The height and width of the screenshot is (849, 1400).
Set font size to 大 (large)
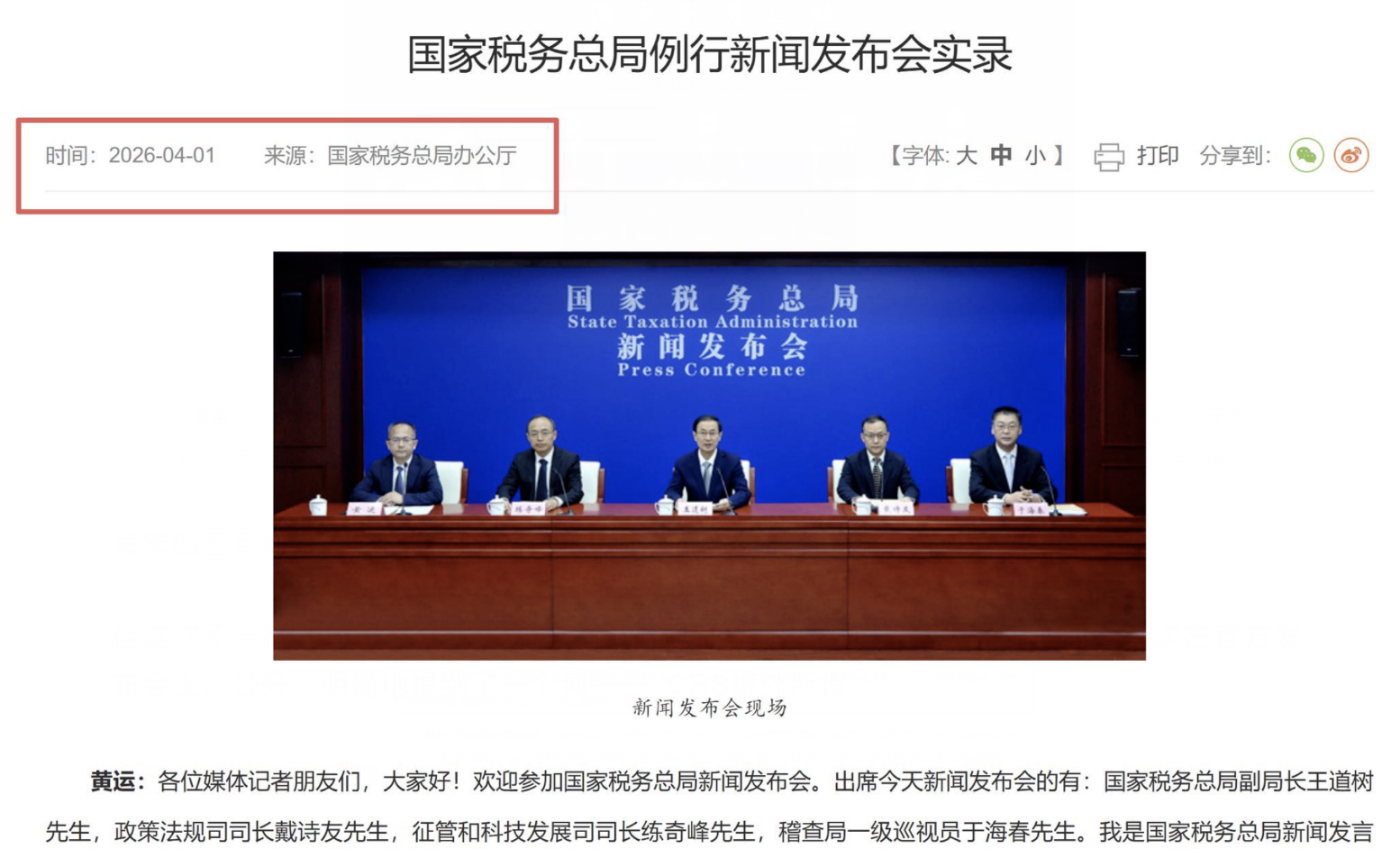coord(966,155)
